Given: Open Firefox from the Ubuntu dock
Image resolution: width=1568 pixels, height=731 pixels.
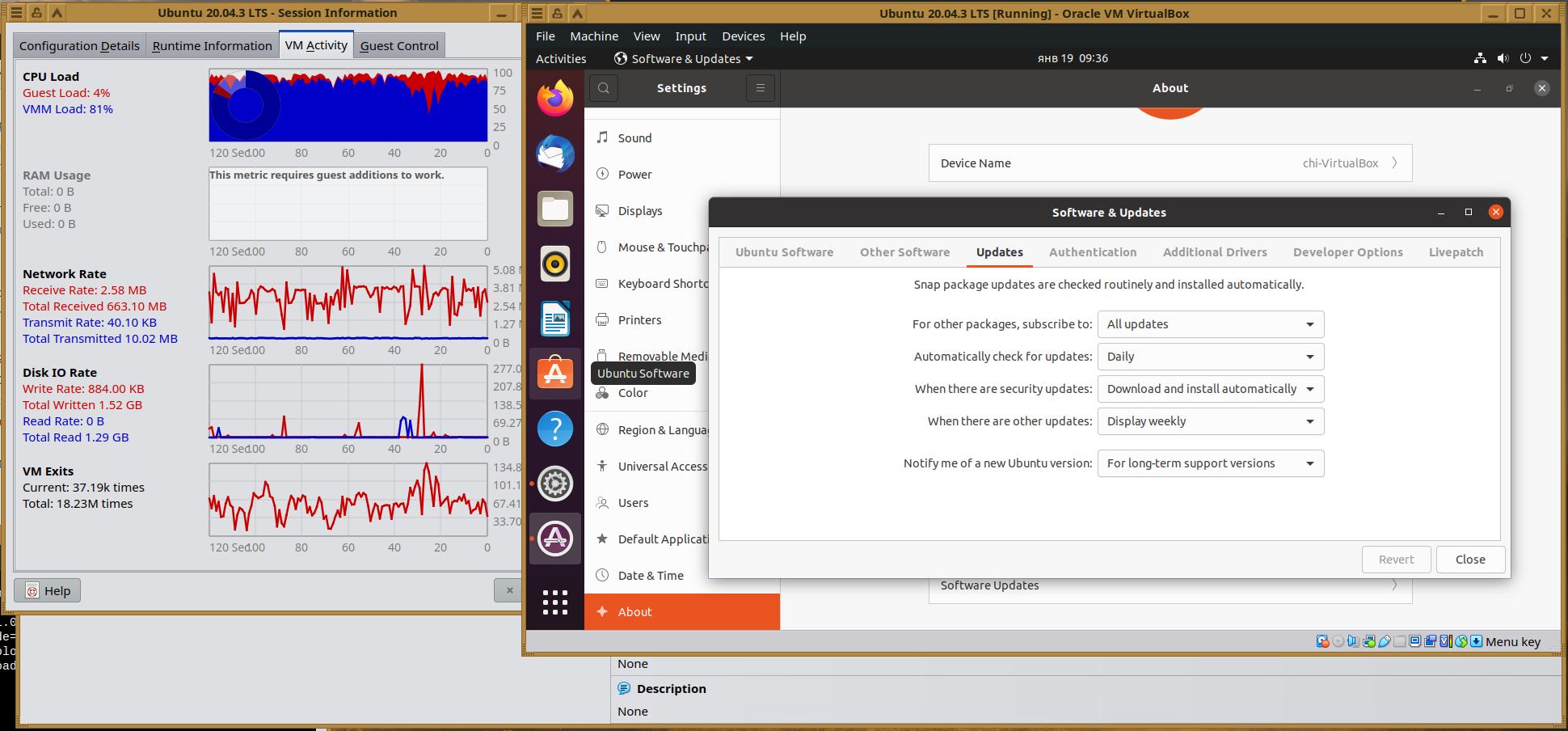Looking at the screenshot, I should [555, 99].
